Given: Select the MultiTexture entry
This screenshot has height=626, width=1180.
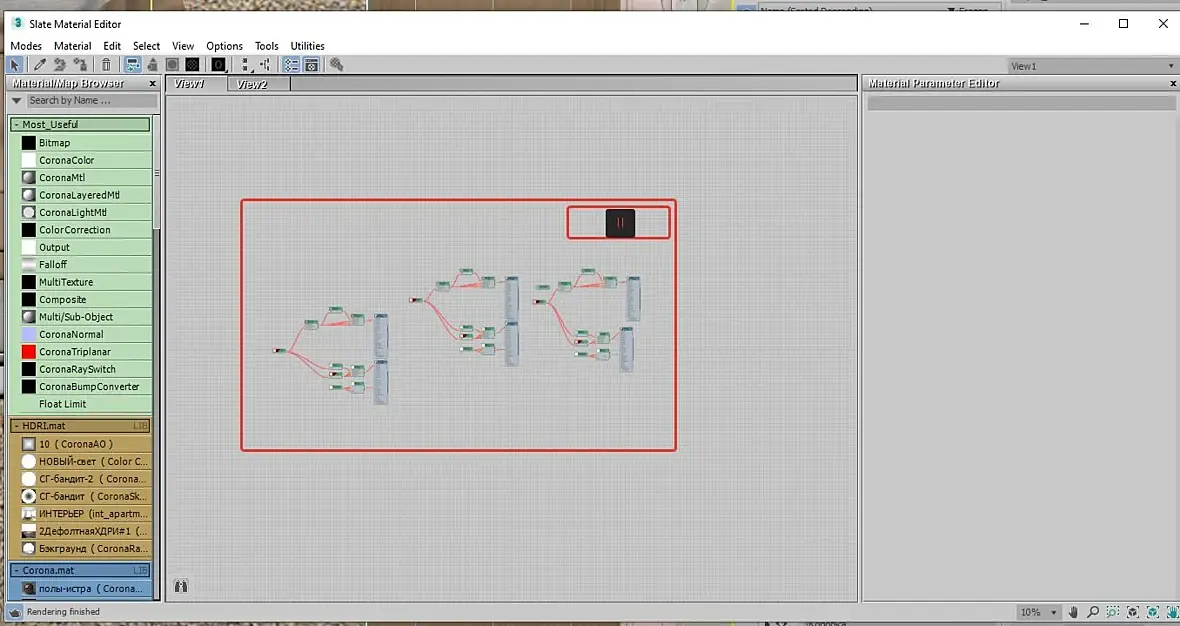Looking at the screenshot, I should pyautogui.click(x=85, y=282).
